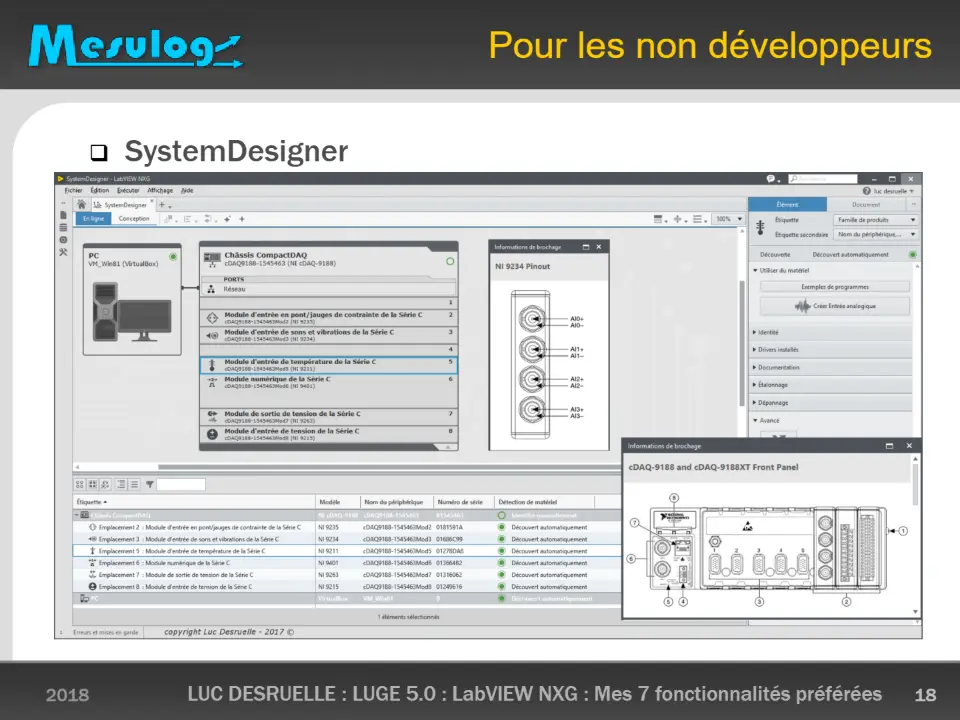960x720 pixels.
Task: Open the 100% zoom dropdown
Action: pos(729,219)
